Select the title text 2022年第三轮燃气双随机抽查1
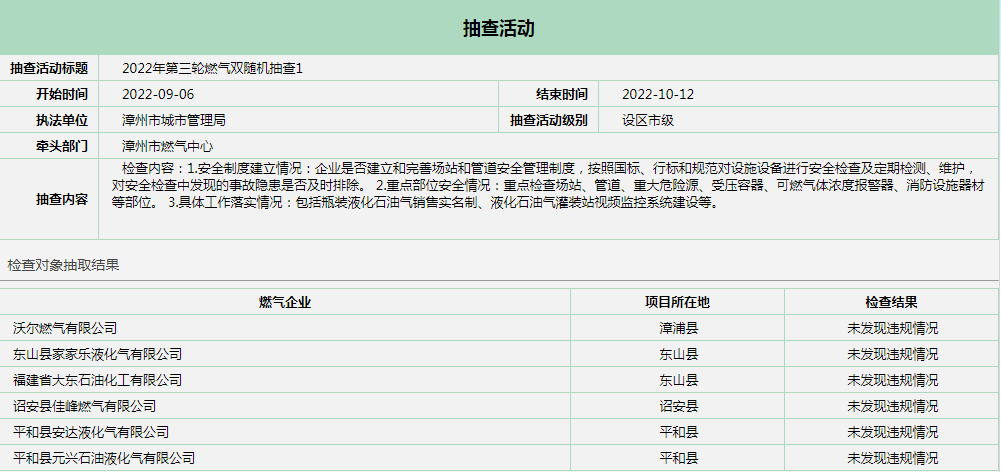This screenshot has width=1001, height=472. pyautogui.click(x=212, y=68)
